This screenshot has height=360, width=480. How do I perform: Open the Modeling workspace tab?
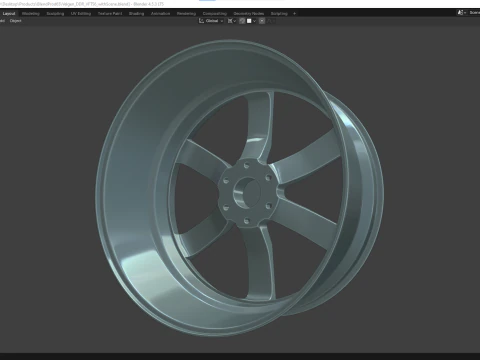[x=31, y=14]
